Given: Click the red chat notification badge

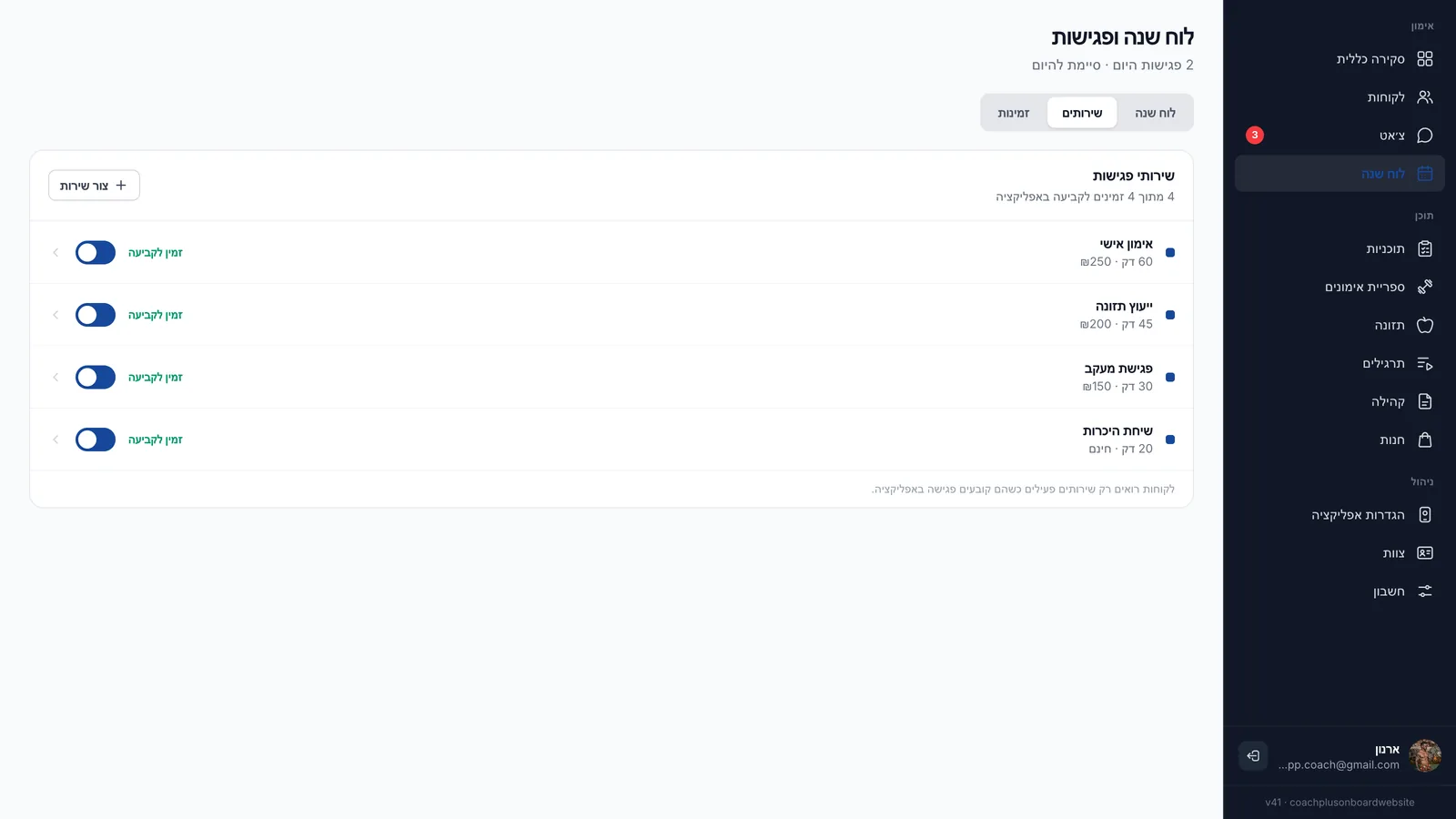Looking at the screenshot, I should [x=1255, y=135].
